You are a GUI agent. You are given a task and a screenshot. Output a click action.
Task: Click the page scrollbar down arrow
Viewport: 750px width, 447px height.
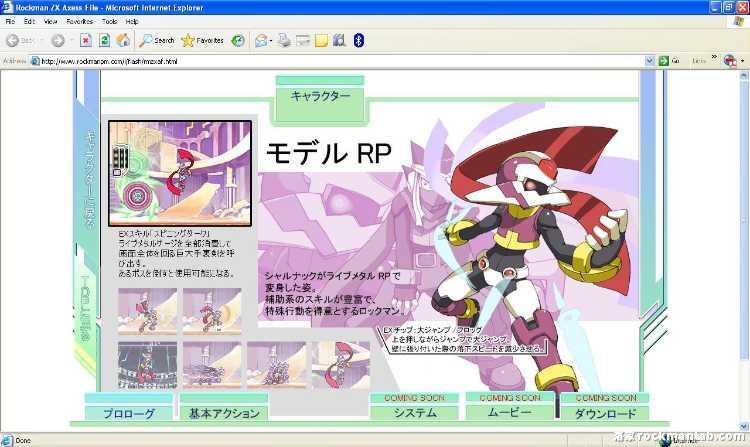point(744,426)
